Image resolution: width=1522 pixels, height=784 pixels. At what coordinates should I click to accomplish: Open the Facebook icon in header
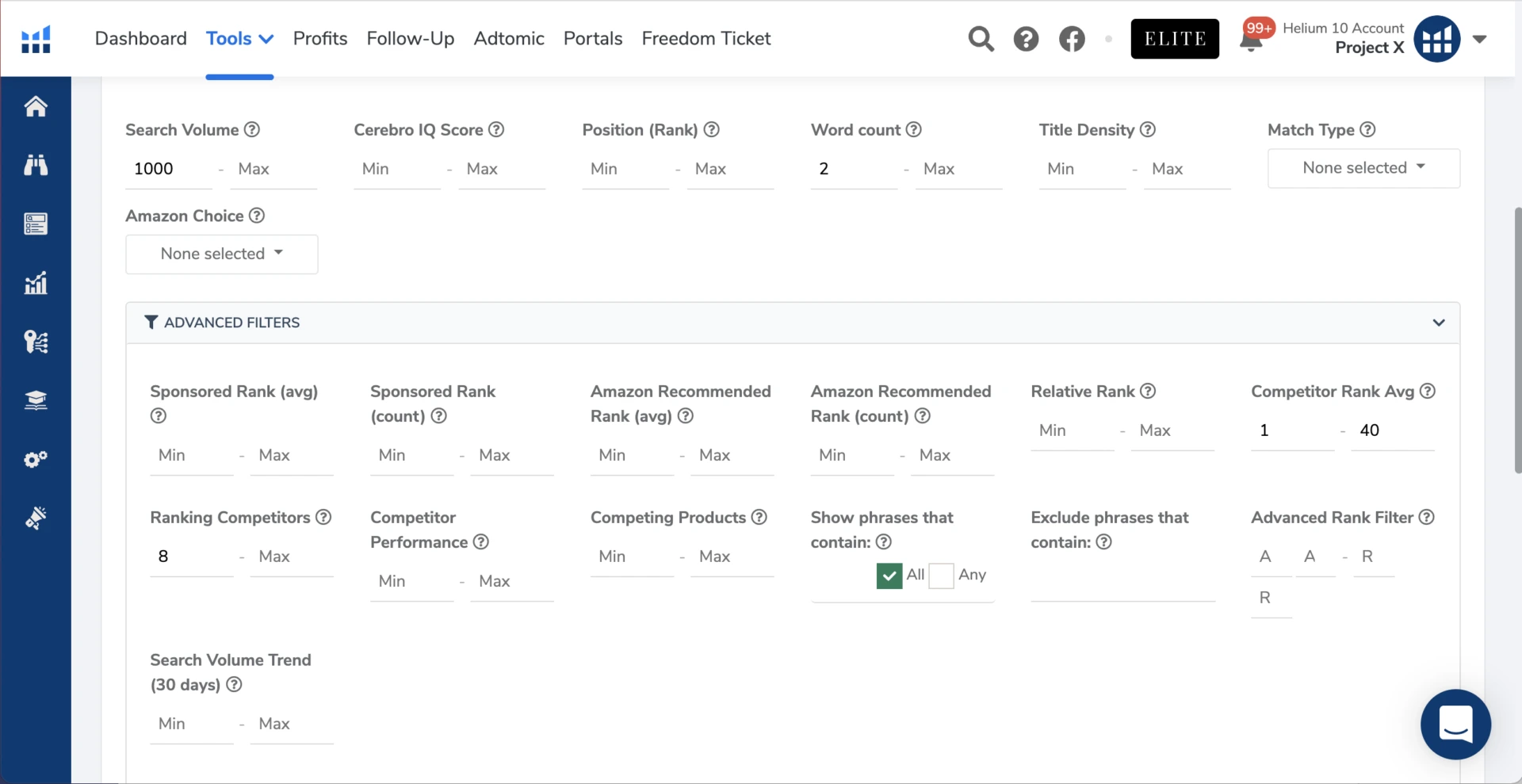click(x=1072, y=39)
